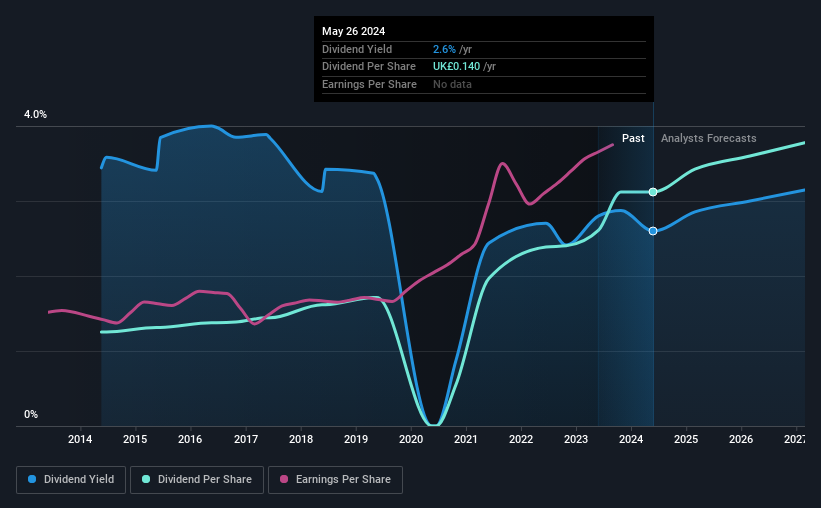Click the 2021 x-axis label

click(465, 439)
